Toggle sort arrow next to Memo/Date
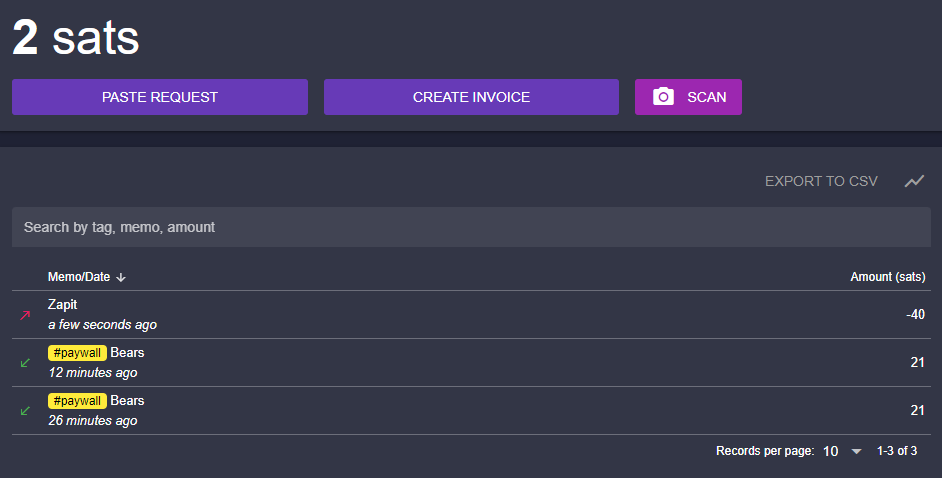This screenshot has height=478, width=942. coord(121,277)
